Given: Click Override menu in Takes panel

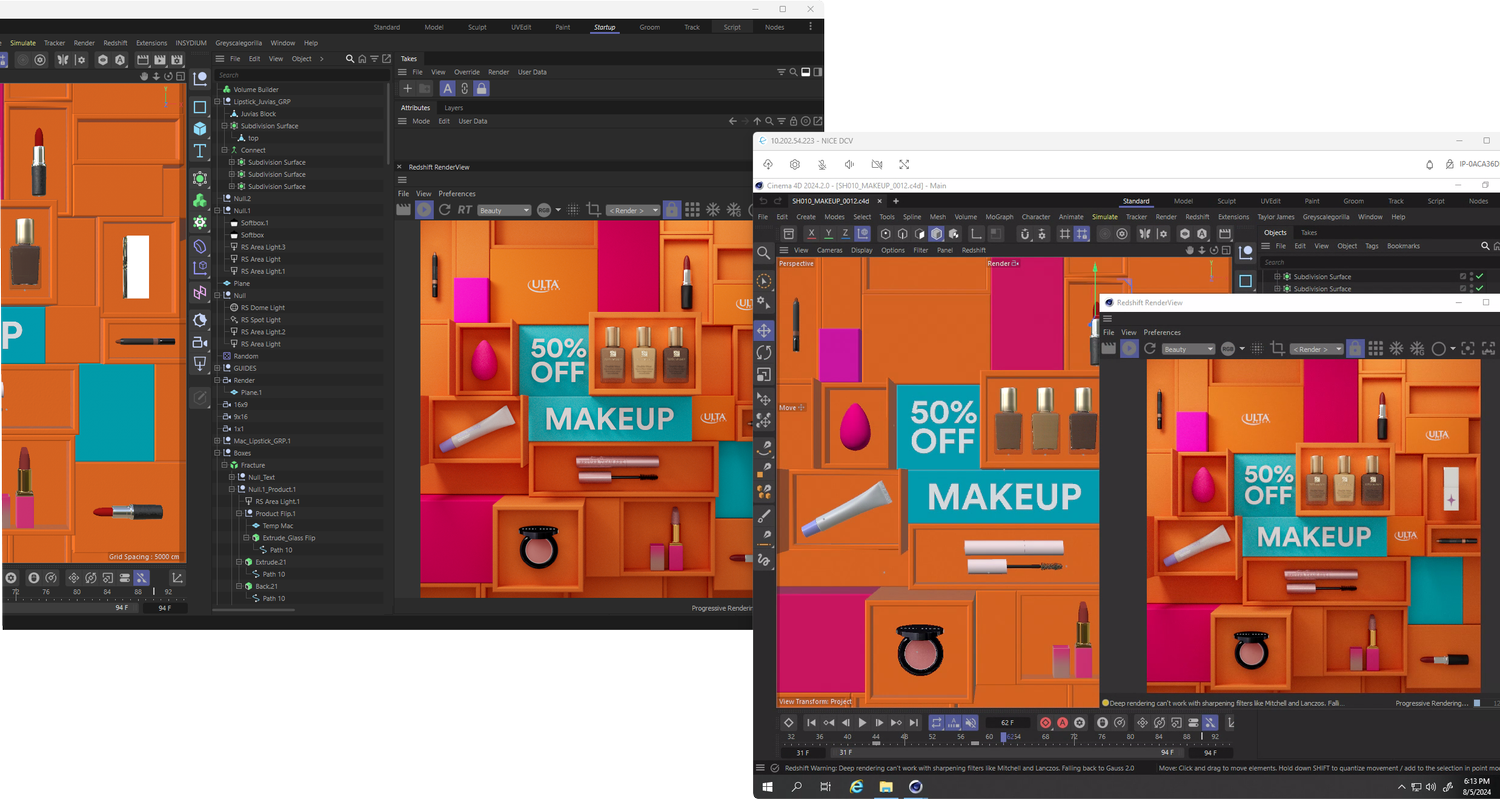Looking at the screenshot, I should [x=467, y=72].
